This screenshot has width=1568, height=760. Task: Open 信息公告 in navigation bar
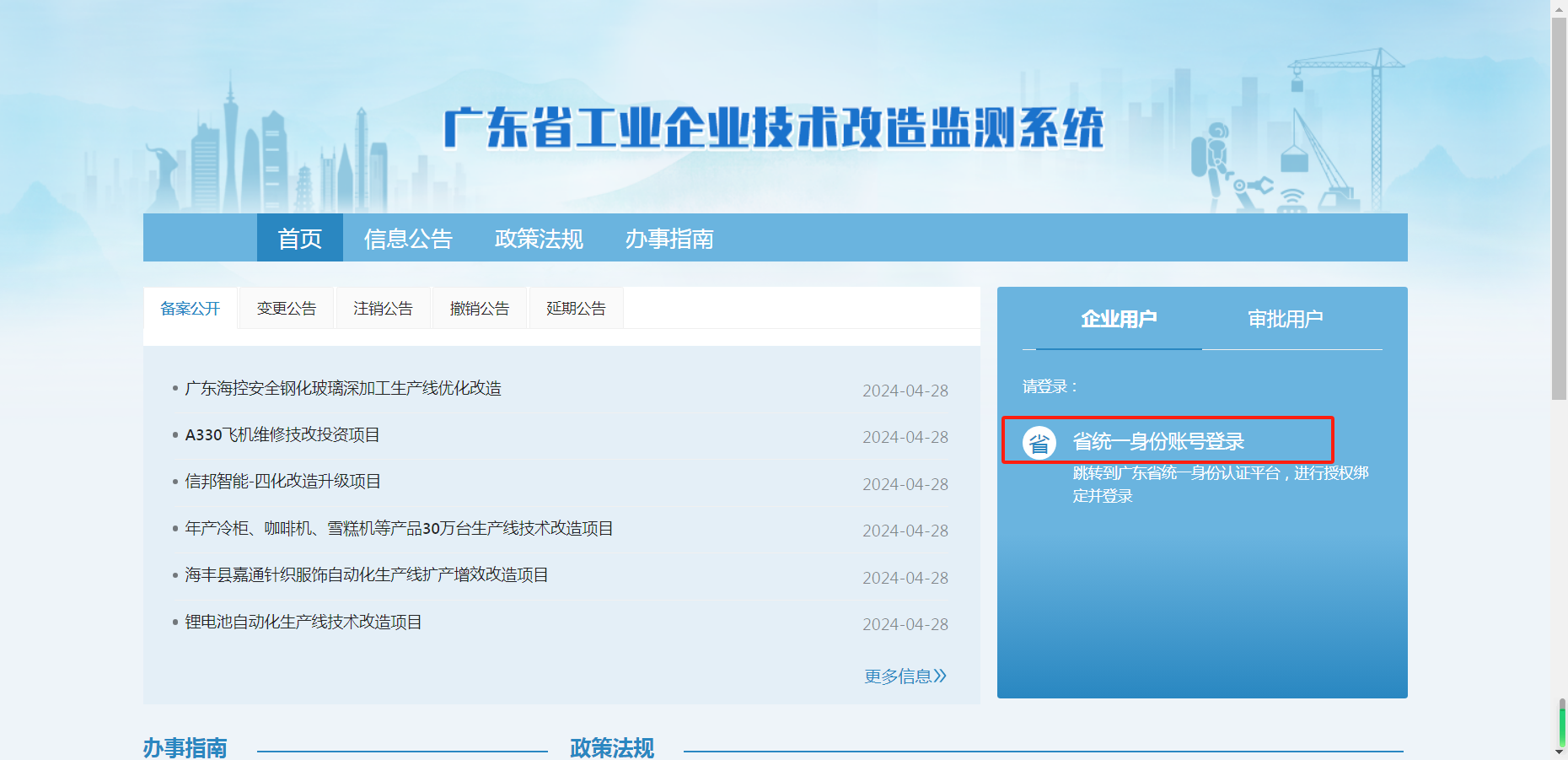(x=408, y=239)
